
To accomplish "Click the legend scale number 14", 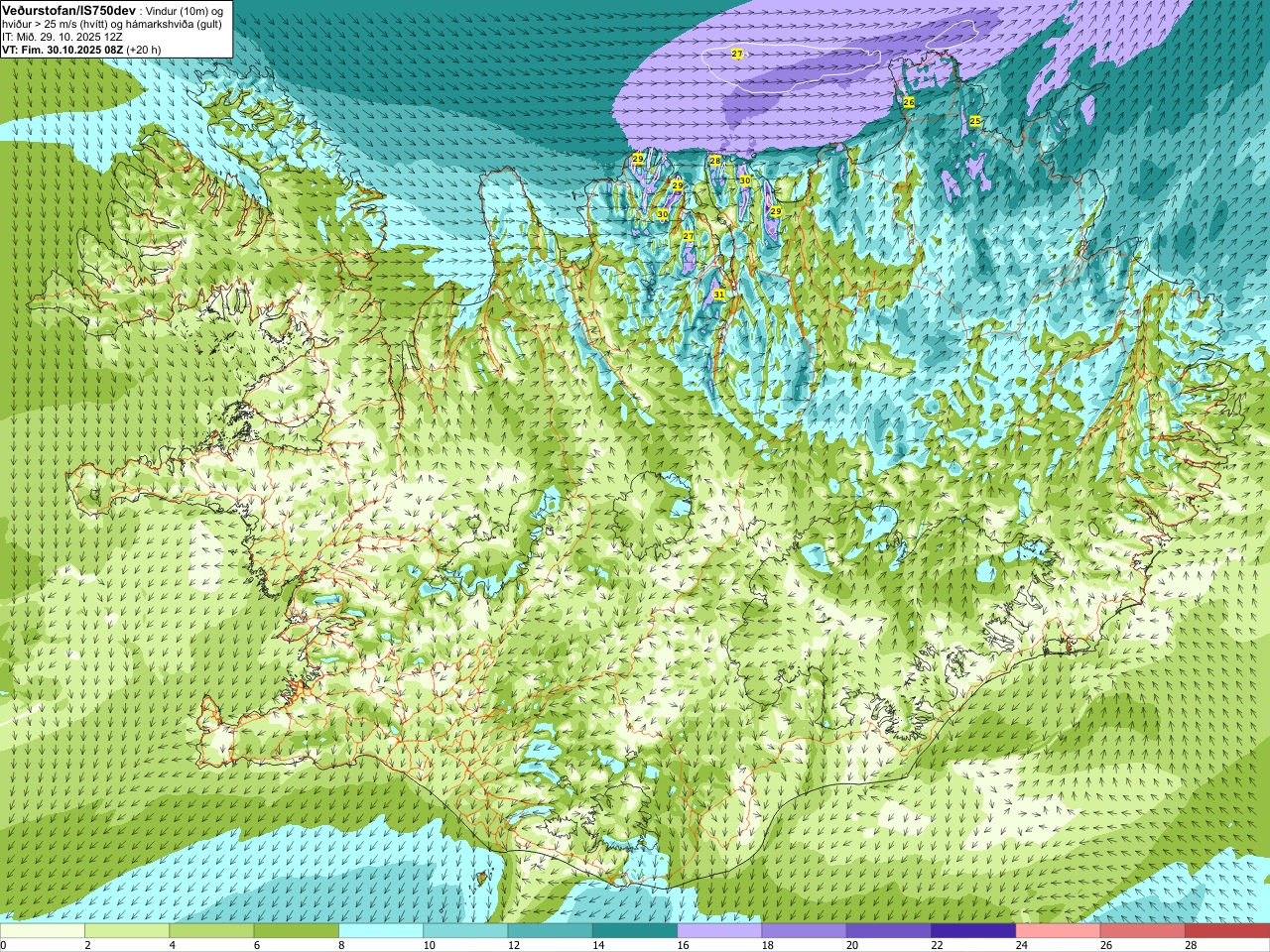I will [x=597, y=945].
